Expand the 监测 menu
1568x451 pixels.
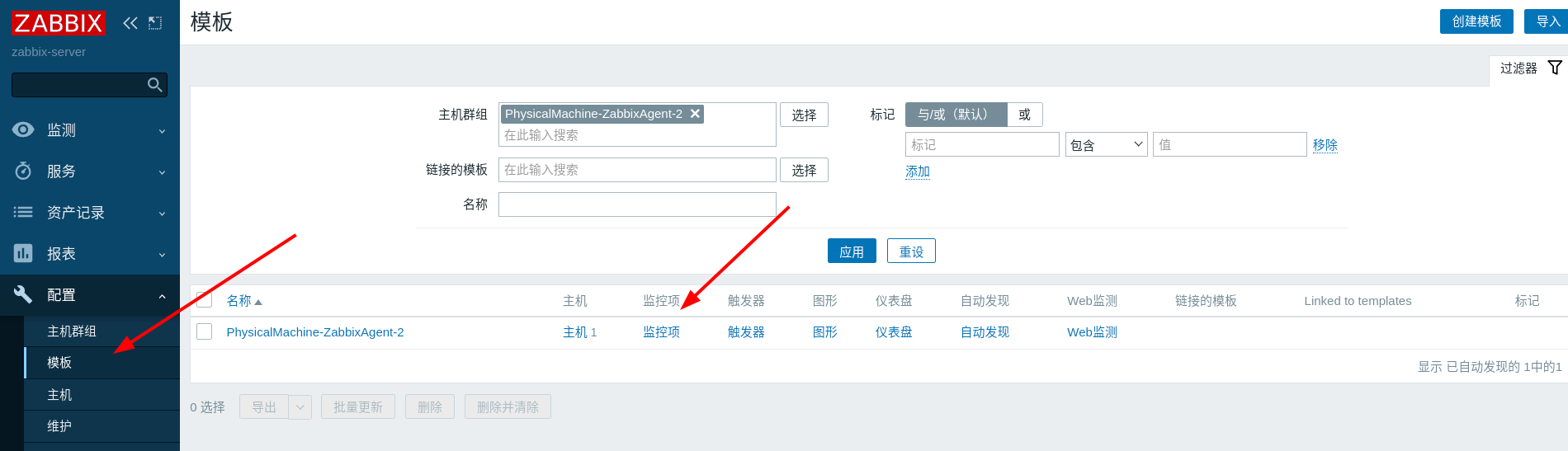(x=162, y=131)
